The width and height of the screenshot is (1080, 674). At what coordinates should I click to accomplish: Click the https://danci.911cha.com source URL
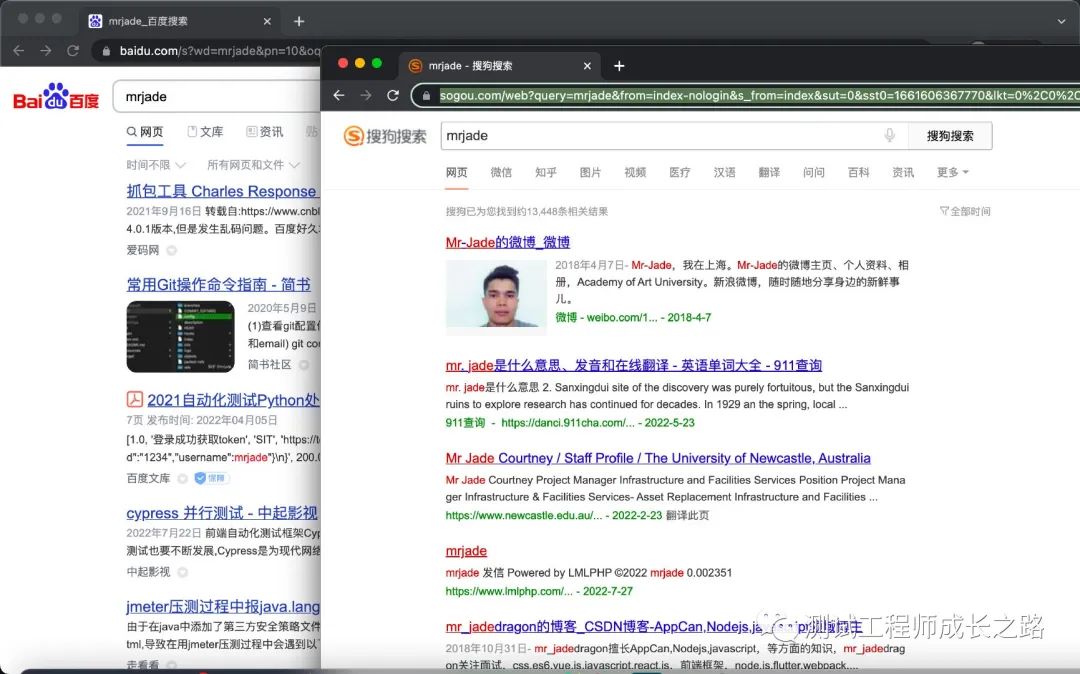[x=568, y=423]
